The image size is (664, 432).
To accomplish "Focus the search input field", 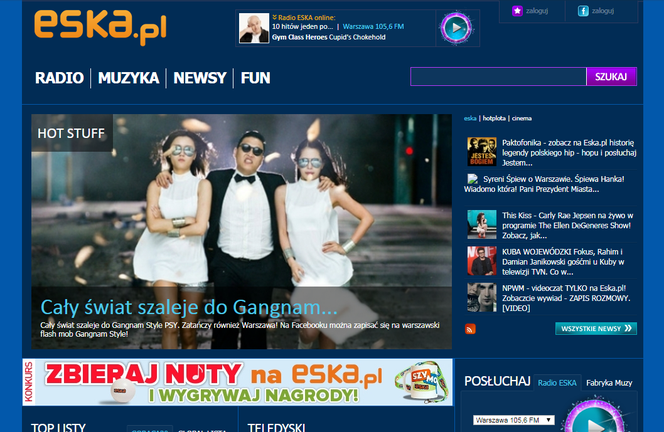I will point(498,77).
